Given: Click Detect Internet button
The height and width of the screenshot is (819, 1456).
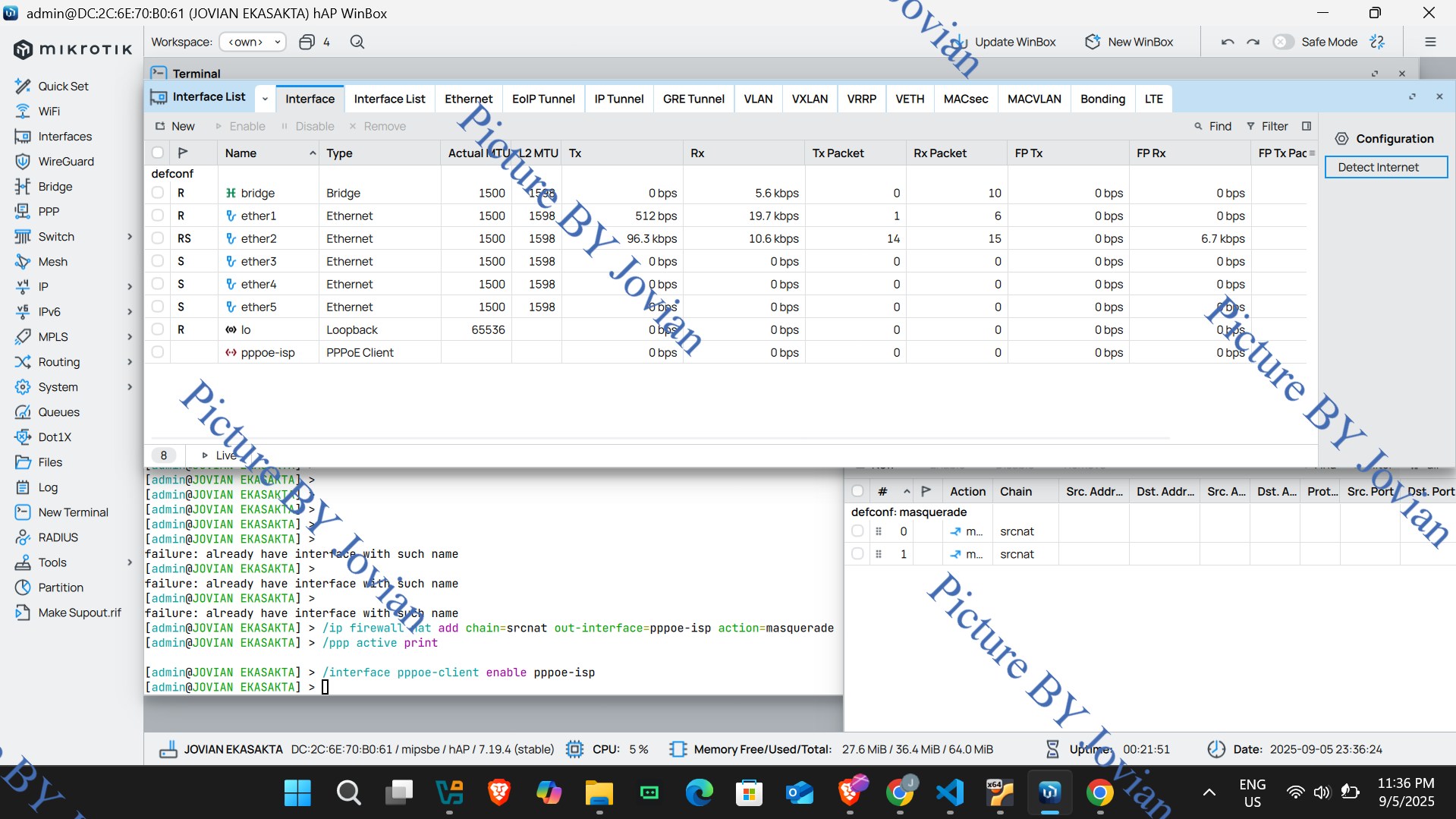Looking at the screenshot, I should pos(1385,167).
